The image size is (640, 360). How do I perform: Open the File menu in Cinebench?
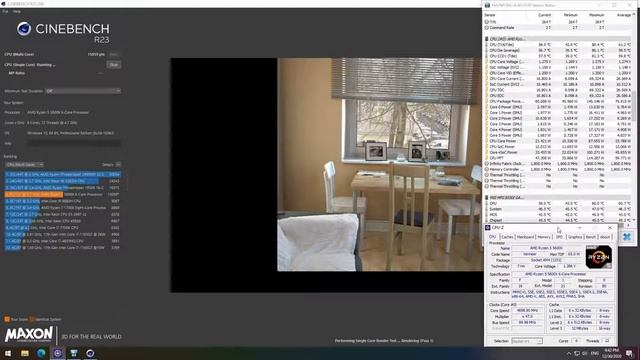[x=5, y=11]
